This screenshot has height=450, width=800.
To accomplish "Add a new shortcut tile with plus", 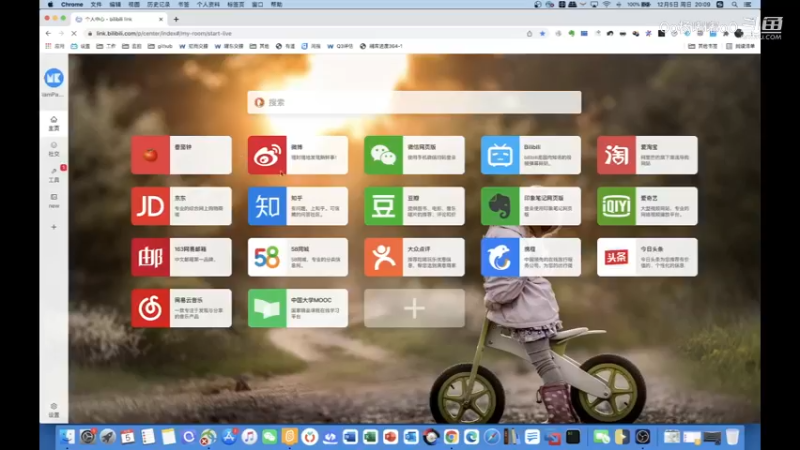I will 414,308.
